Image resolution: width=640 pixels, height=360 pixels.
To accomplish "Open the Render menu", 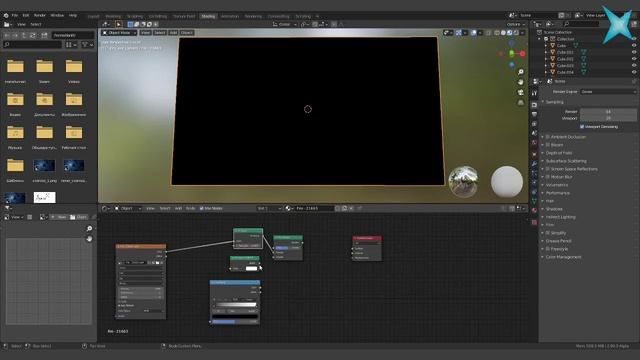I will [x=40, y=16].
